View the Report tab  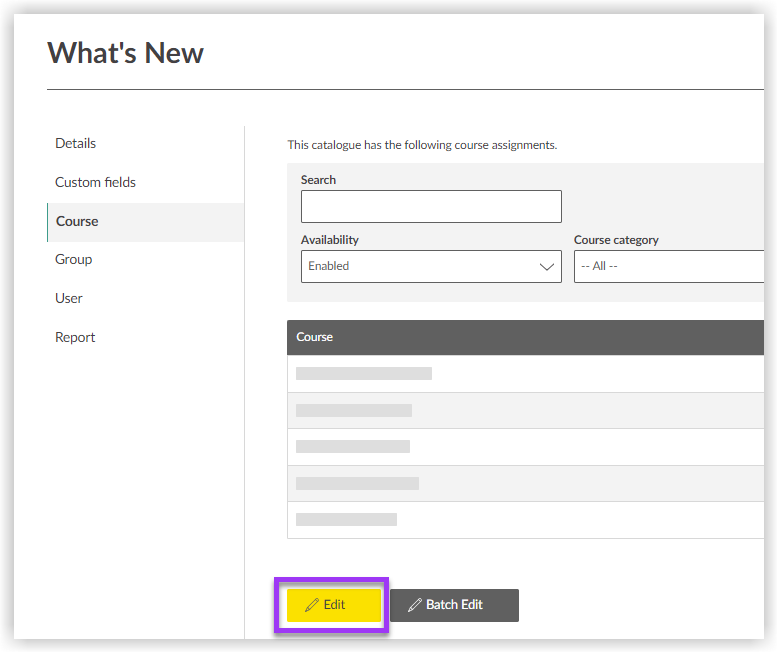pos(75,338)
